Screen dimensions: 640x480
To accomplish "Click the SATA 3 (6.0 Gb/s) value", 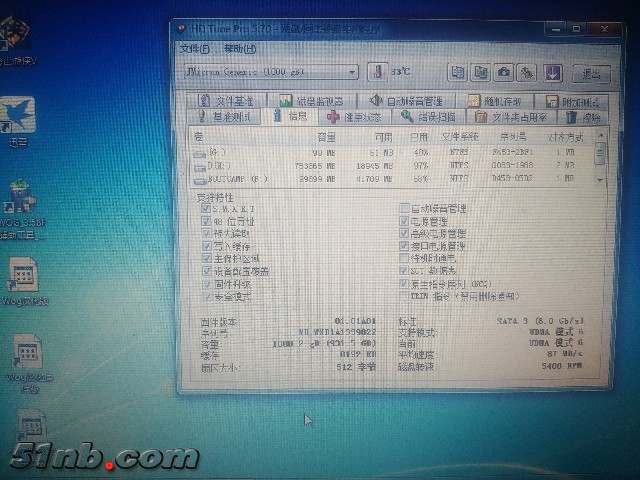I will (x=540, y=321).
